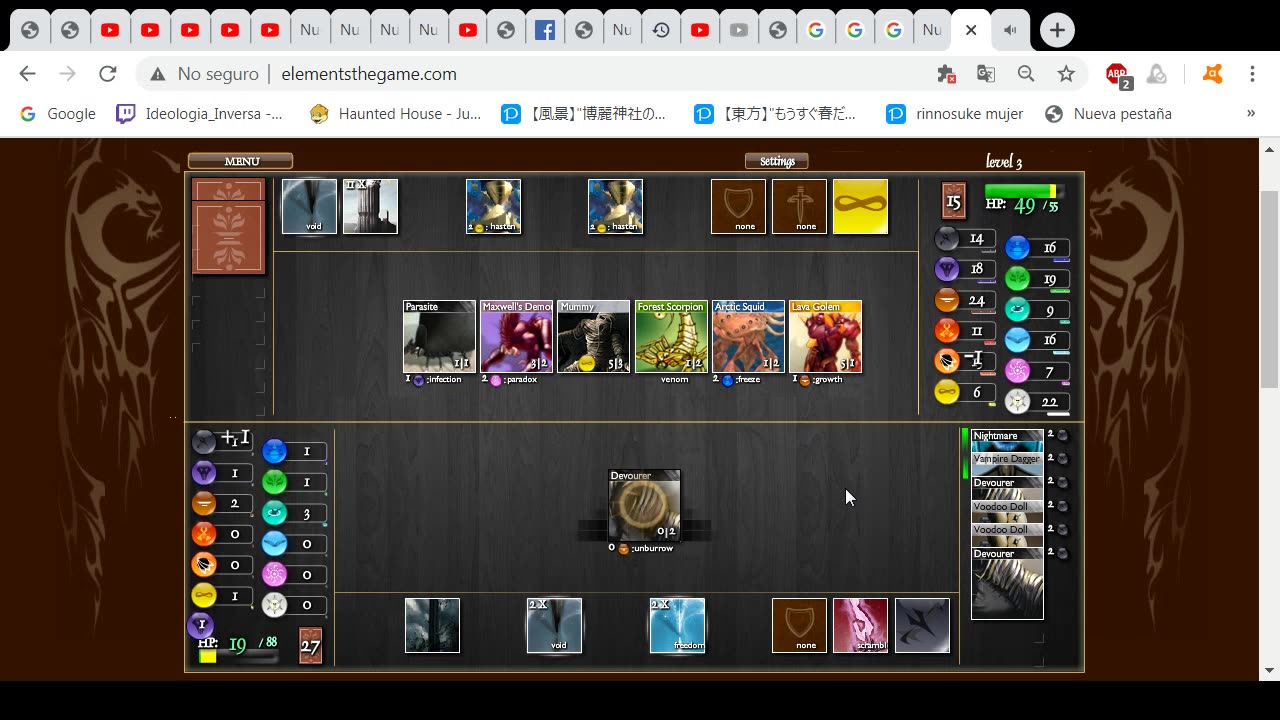Viewport: 1280px width, 720px height.
Task: Click your deck counter showing 27
Action: coord(311,646)
